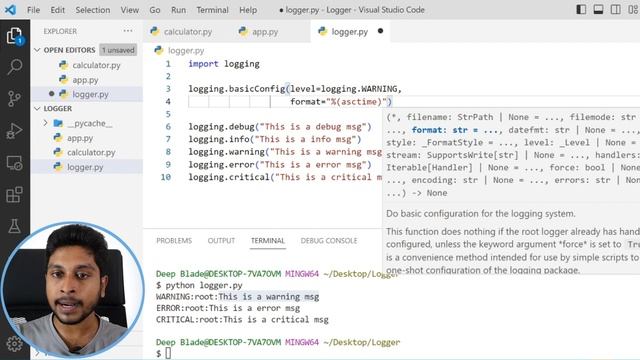Open the Edit menu
Image resolution: width=640 pixels, height=360 pixels.
(58, 10)
